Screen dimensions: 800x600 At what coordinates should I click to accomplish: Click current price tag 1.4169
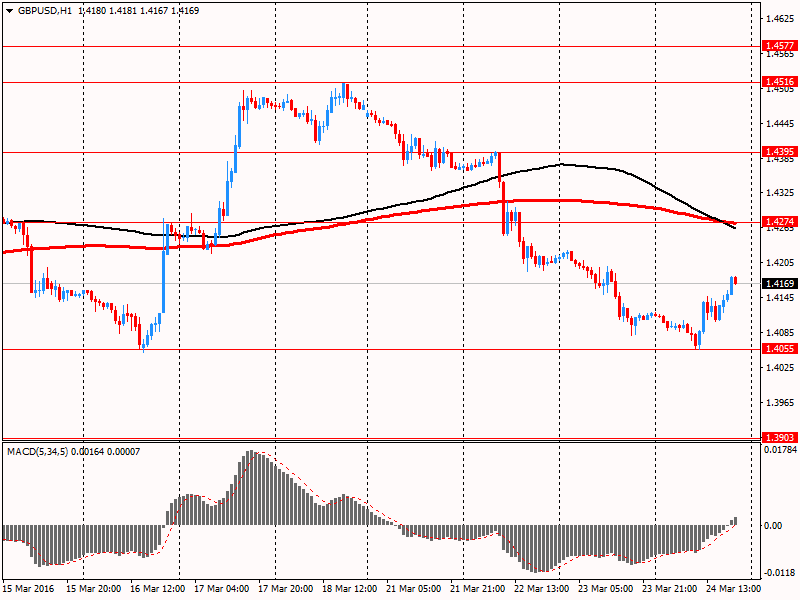click(x=780, y=283)
